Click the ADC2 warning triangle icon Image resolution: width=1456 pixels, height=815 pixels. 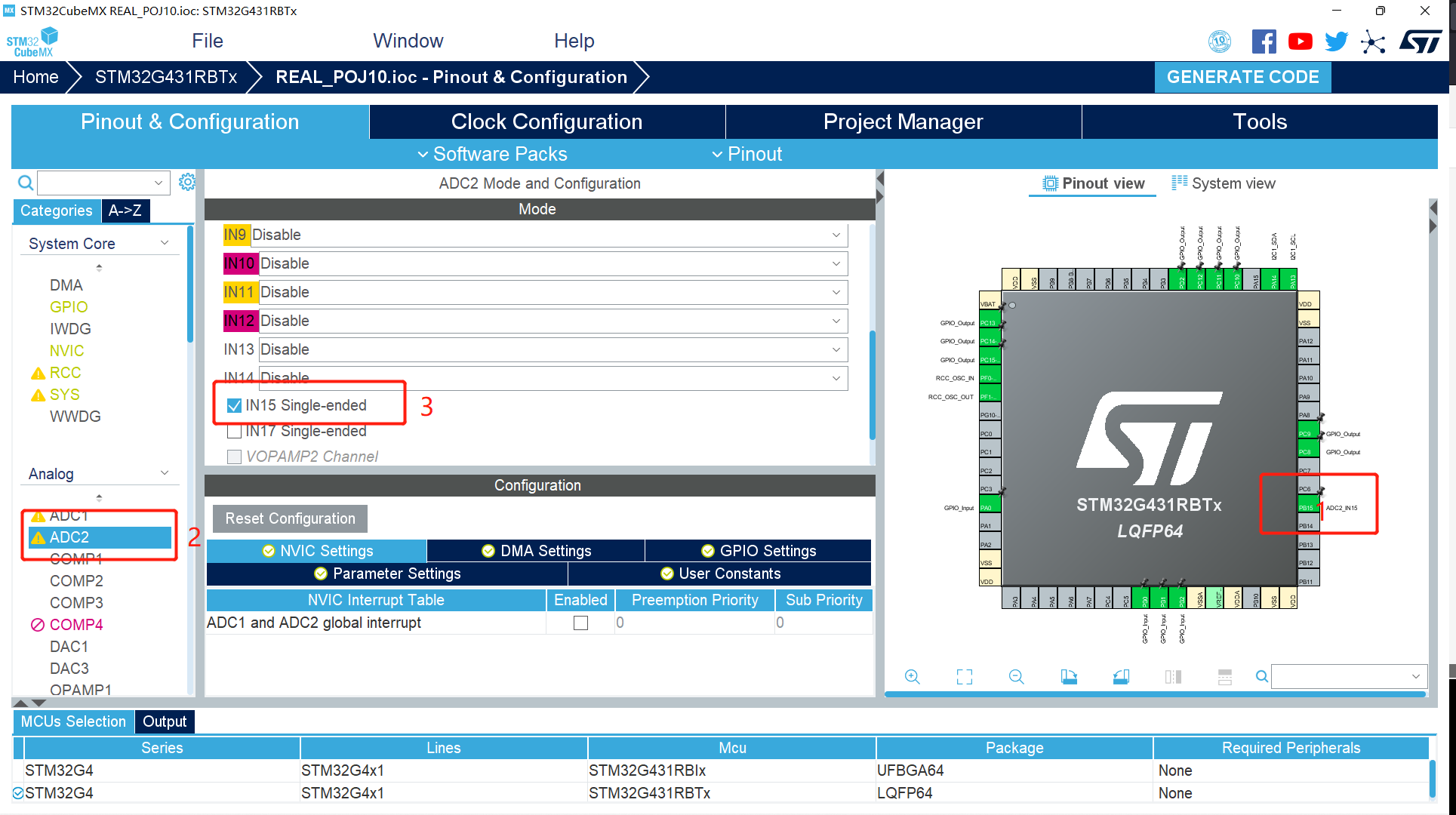[38, 538]
